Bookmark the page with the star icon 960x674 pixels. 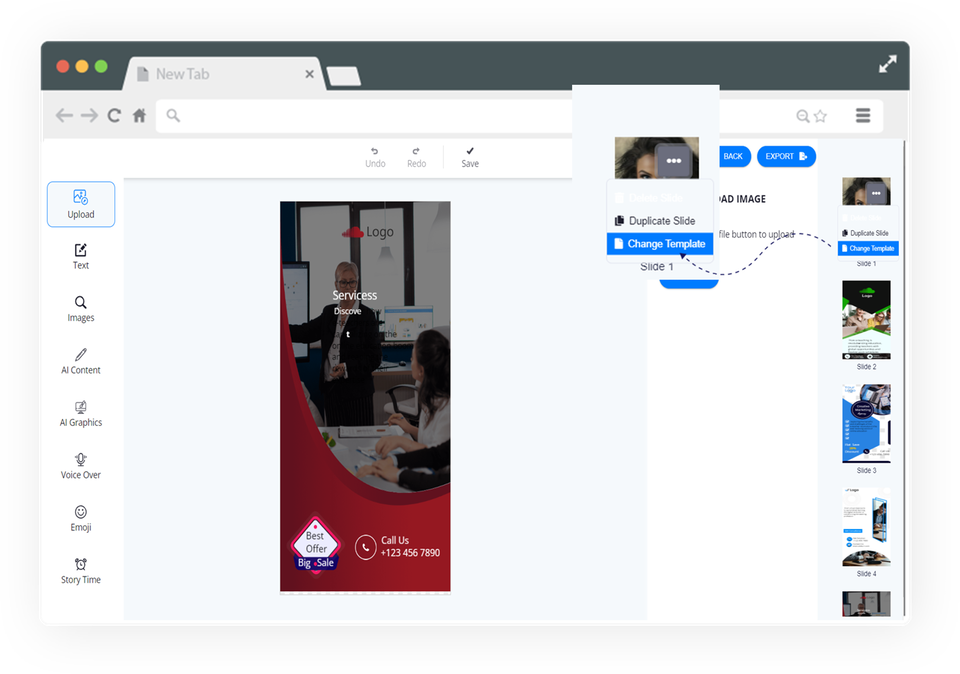[820, 116]
